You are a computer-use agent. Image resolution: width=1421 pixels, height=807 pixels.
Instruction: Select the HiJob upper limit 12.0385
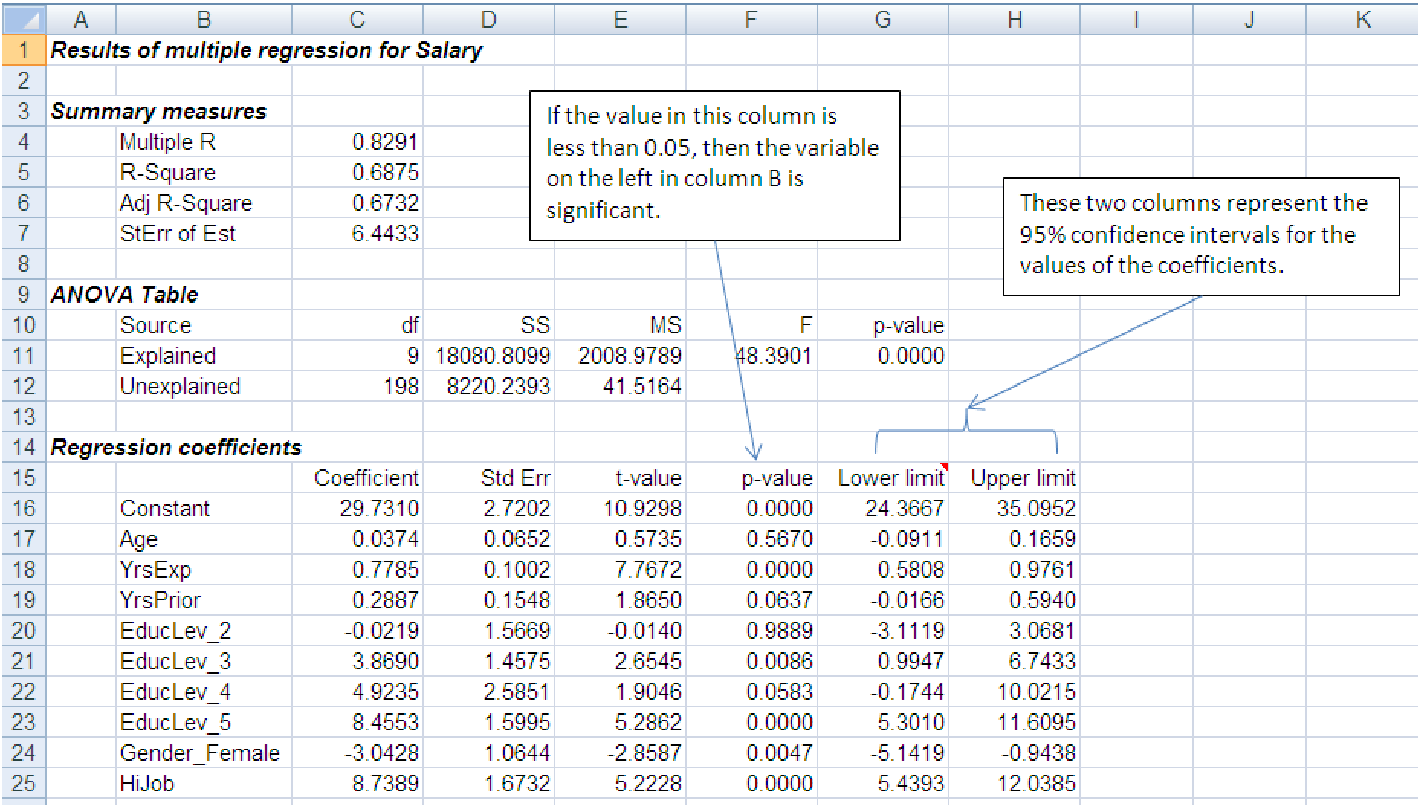1014,783
